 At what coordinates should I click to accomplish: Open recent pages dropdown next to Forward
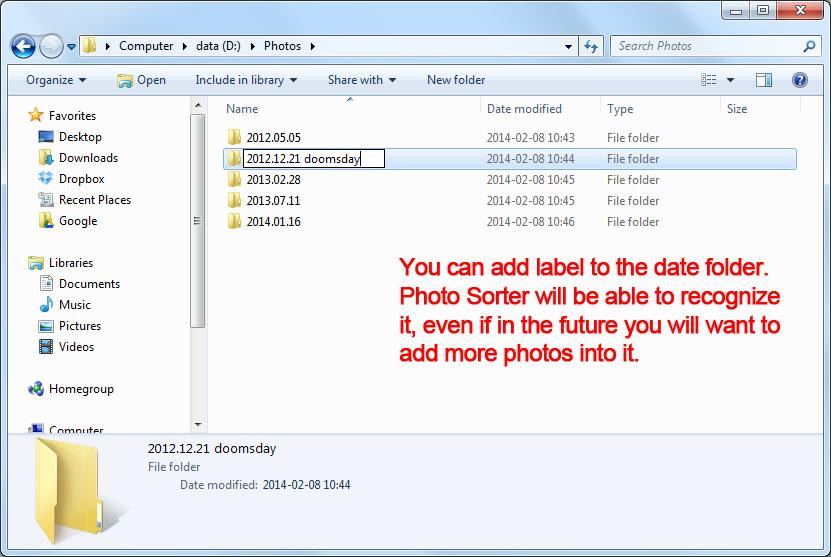(x=72, y=47)
